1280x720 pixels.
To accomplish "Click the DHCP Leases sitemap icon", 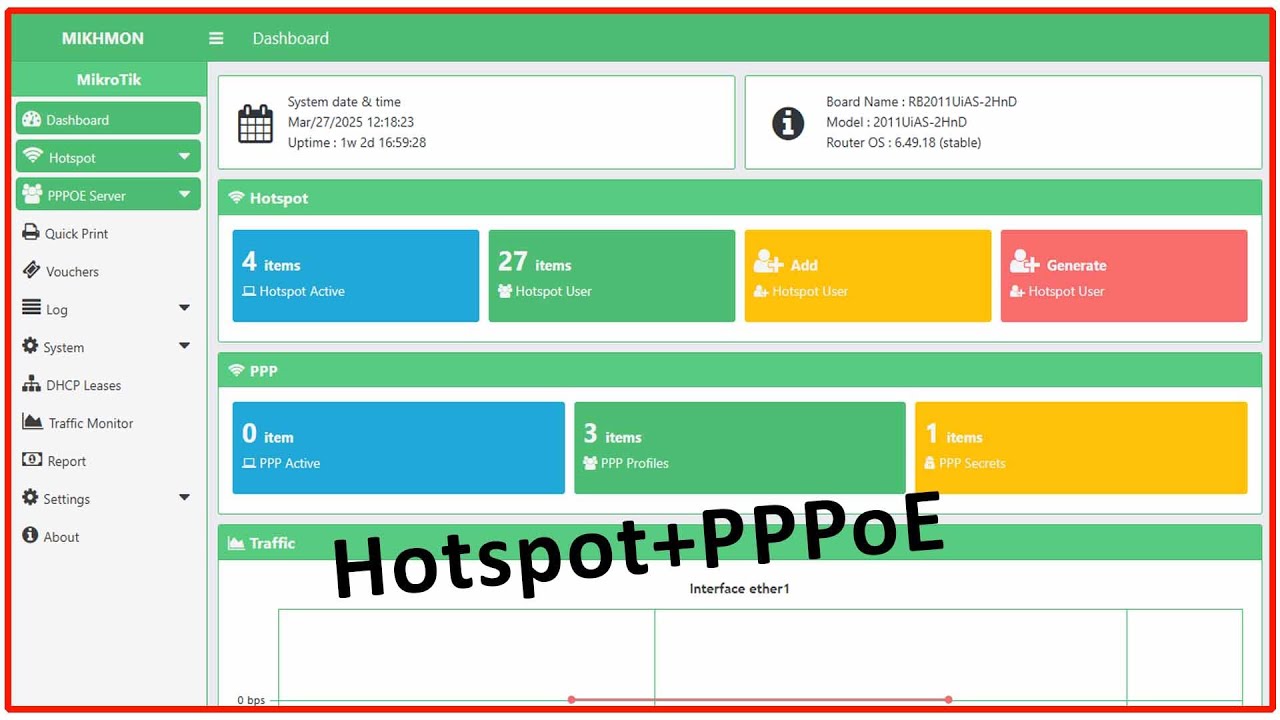I will point(31,384).
